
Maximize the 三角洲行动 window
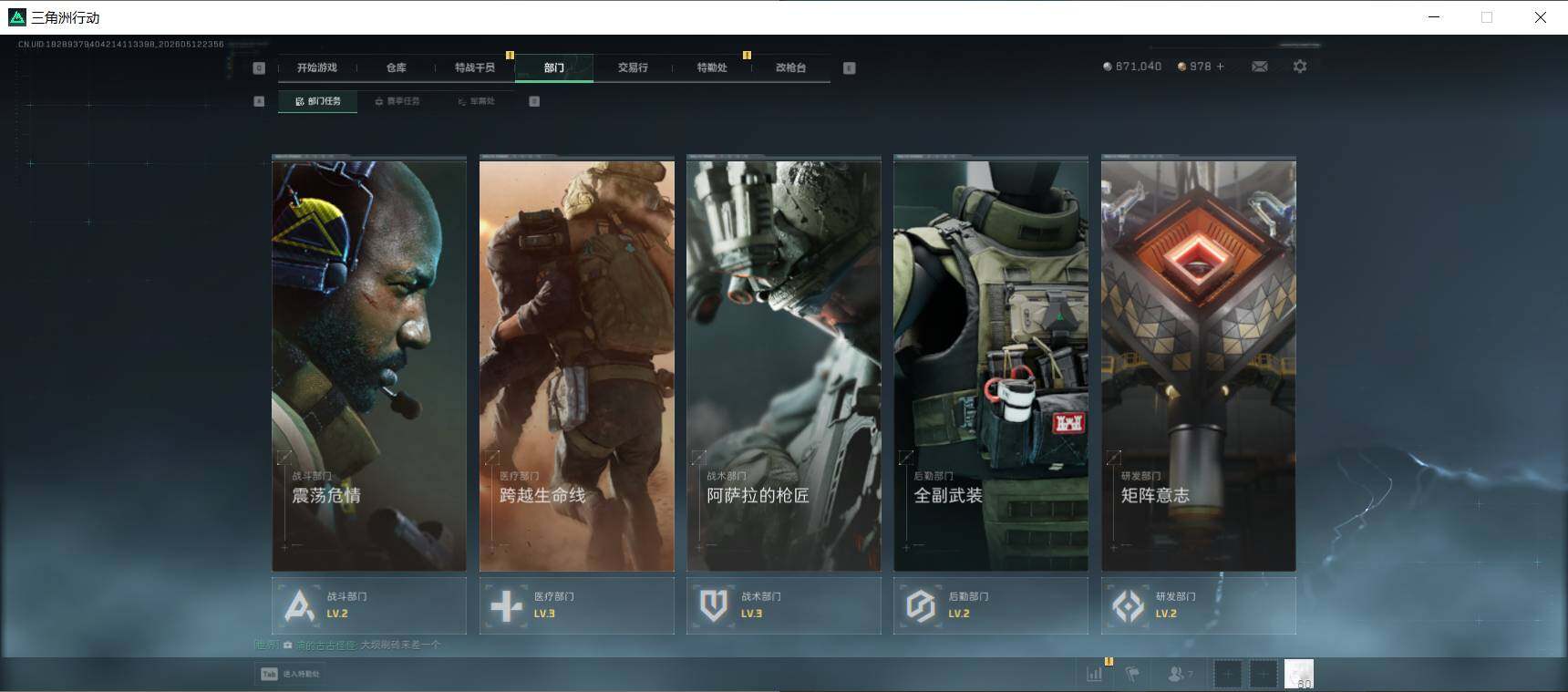click(1487, 17)
